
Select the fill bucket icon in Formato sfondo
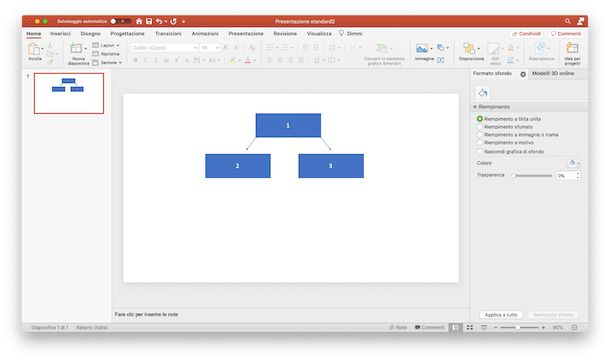coord(483,93)
